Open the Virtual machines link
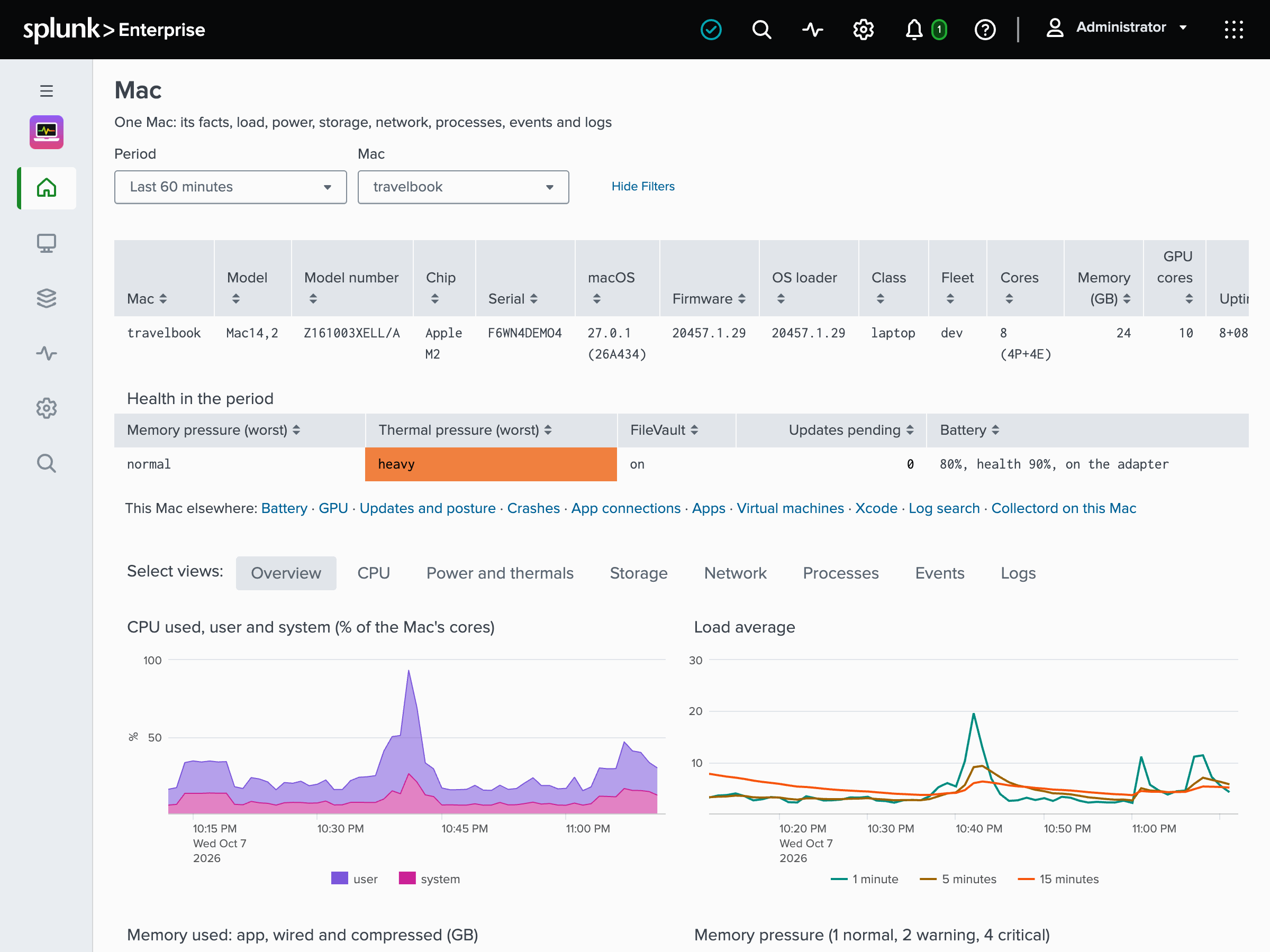This screenshot has height=952, width=1270. click(790, 508)
